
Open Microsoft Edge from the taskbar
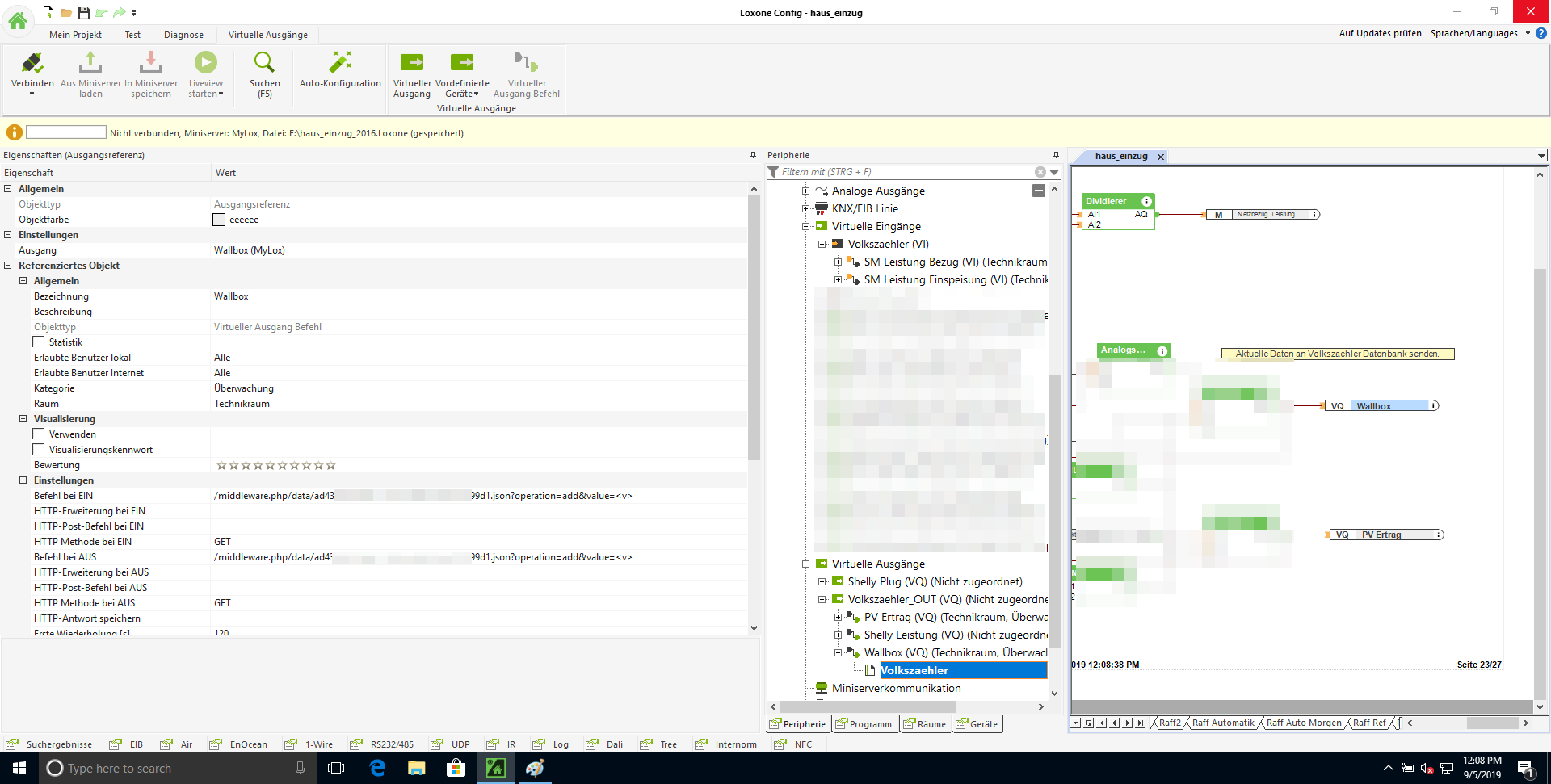tap(377, 768)
